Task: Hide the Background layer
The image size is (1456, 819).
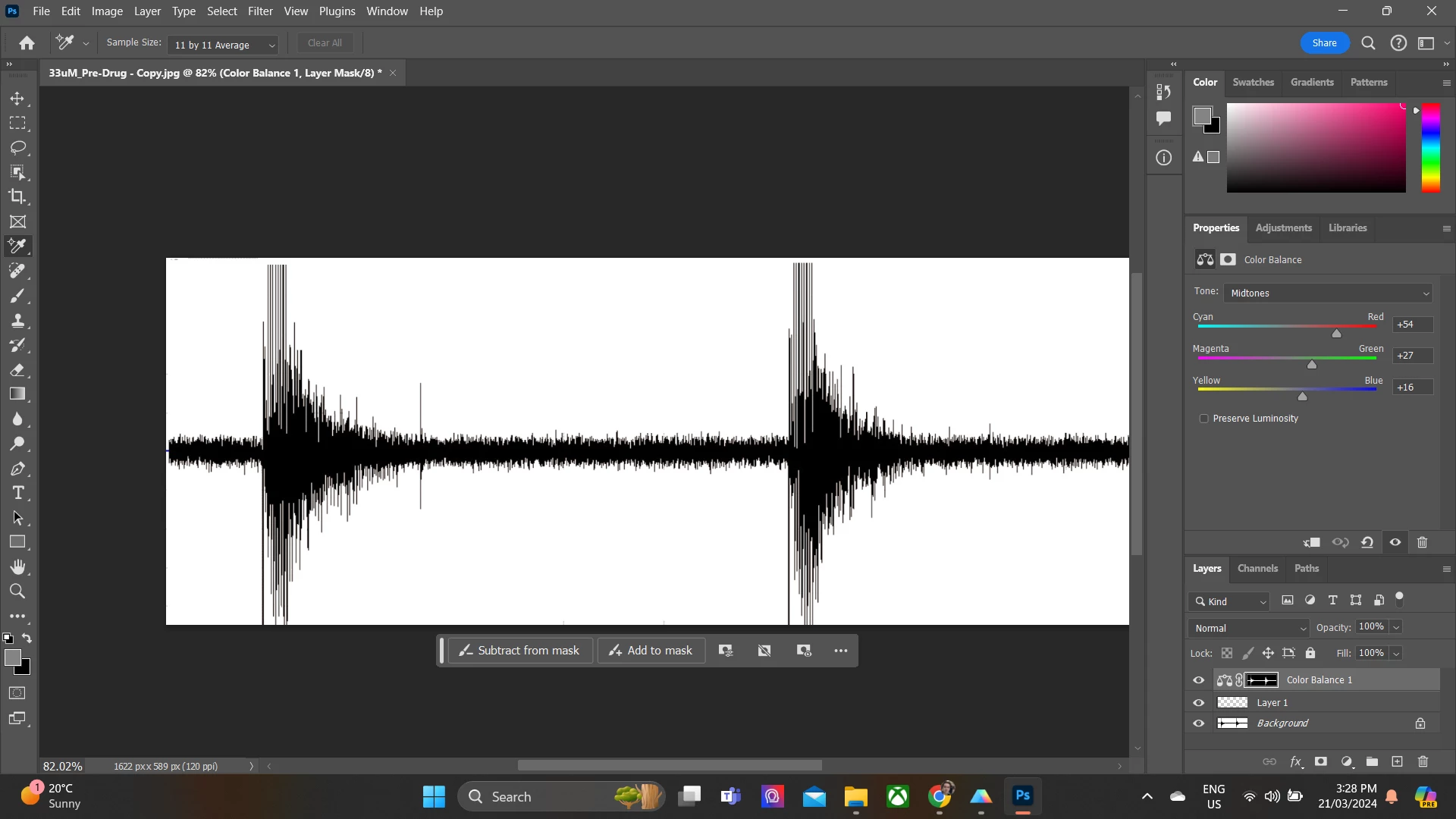Action: pyautogui.click(x=1199, y=723)
